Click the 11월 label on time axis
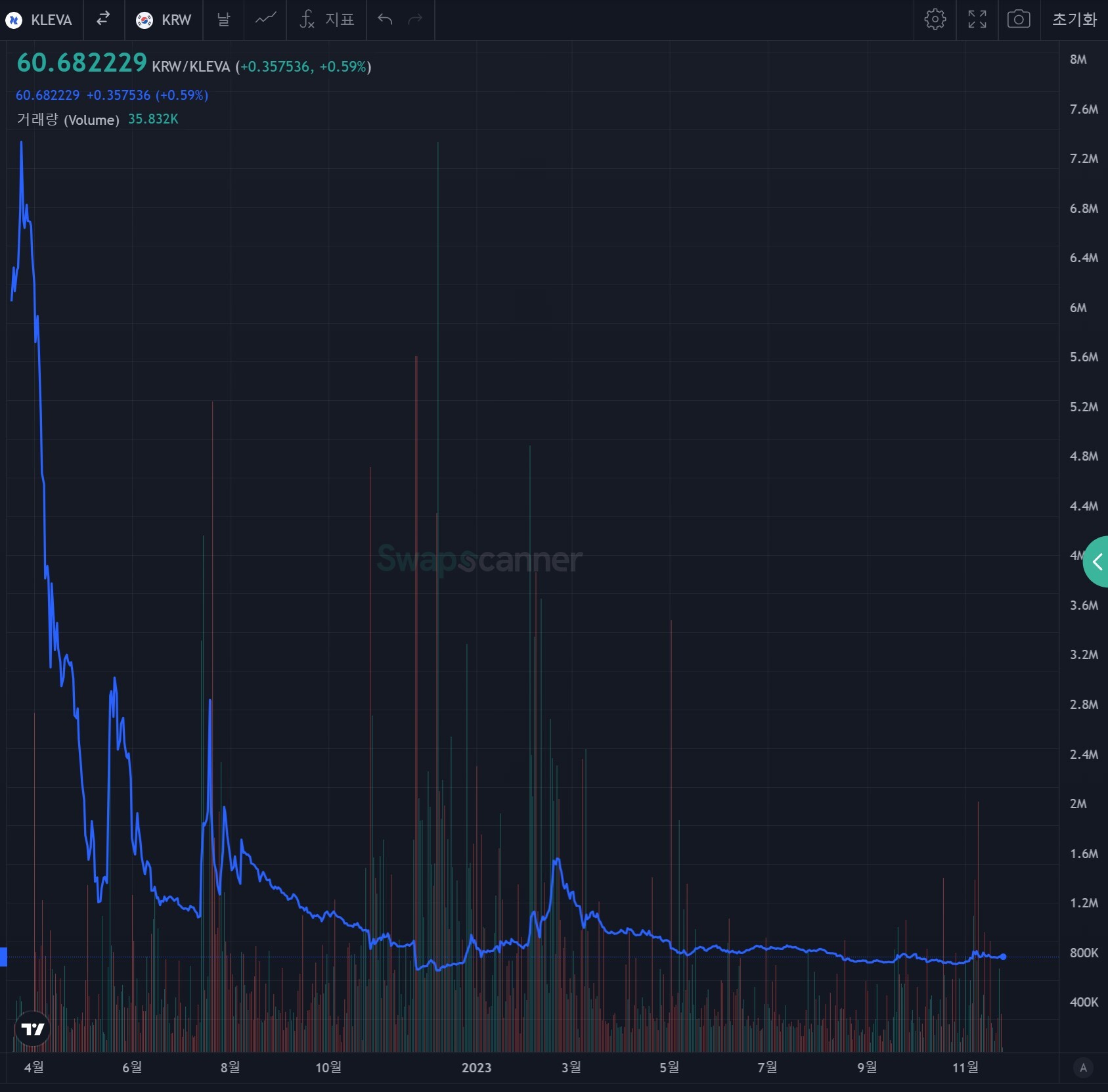This screenshot has width=1108, height=1092. pos(965,1068)
